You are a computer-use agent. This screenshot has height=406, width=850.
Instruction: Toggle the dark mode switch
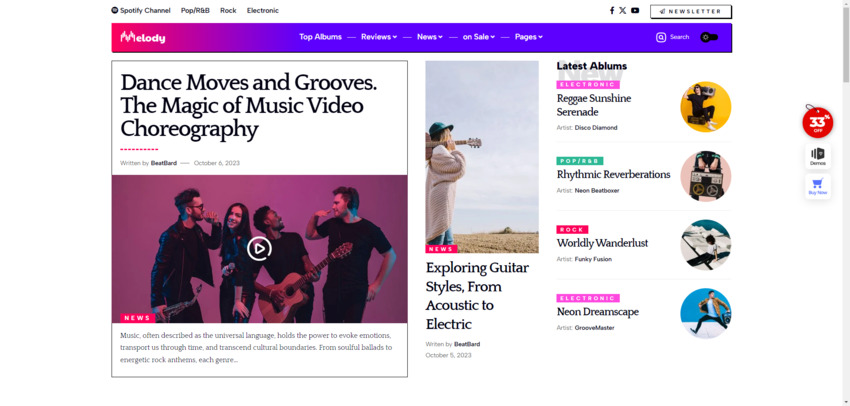tap(709, 37)
